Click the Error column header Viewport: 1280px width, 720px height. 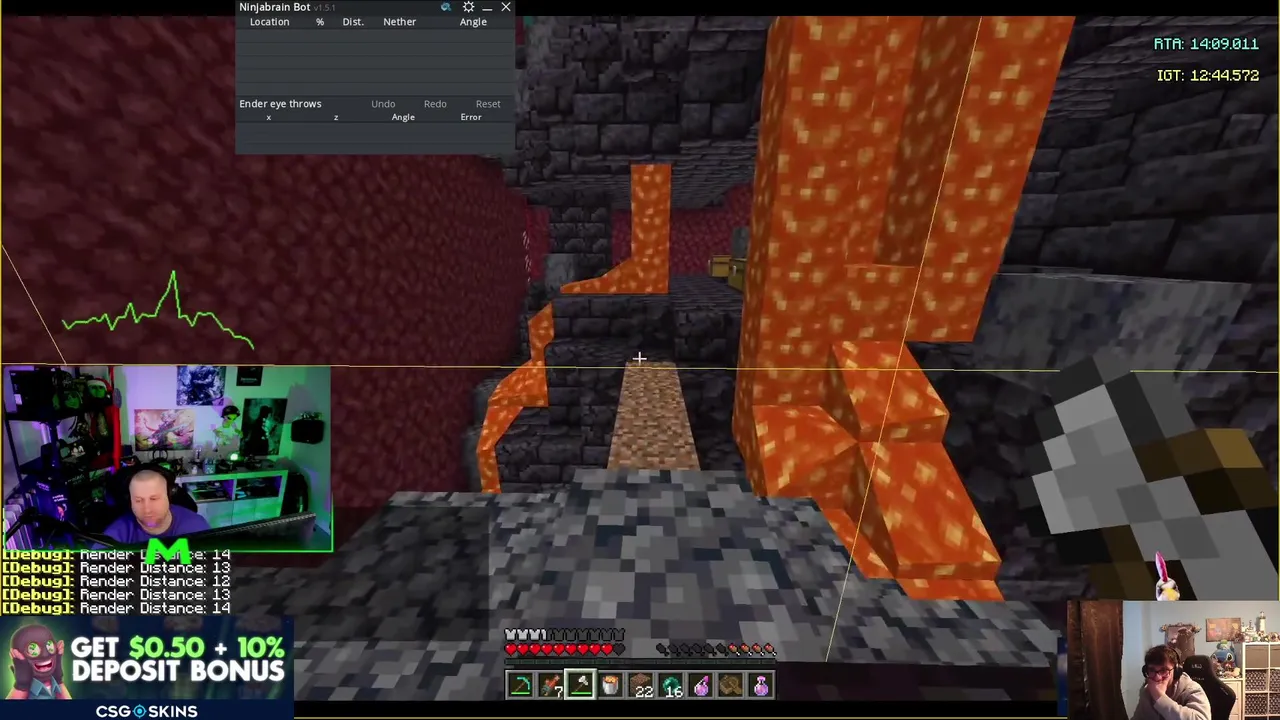(x=471, y=118)
